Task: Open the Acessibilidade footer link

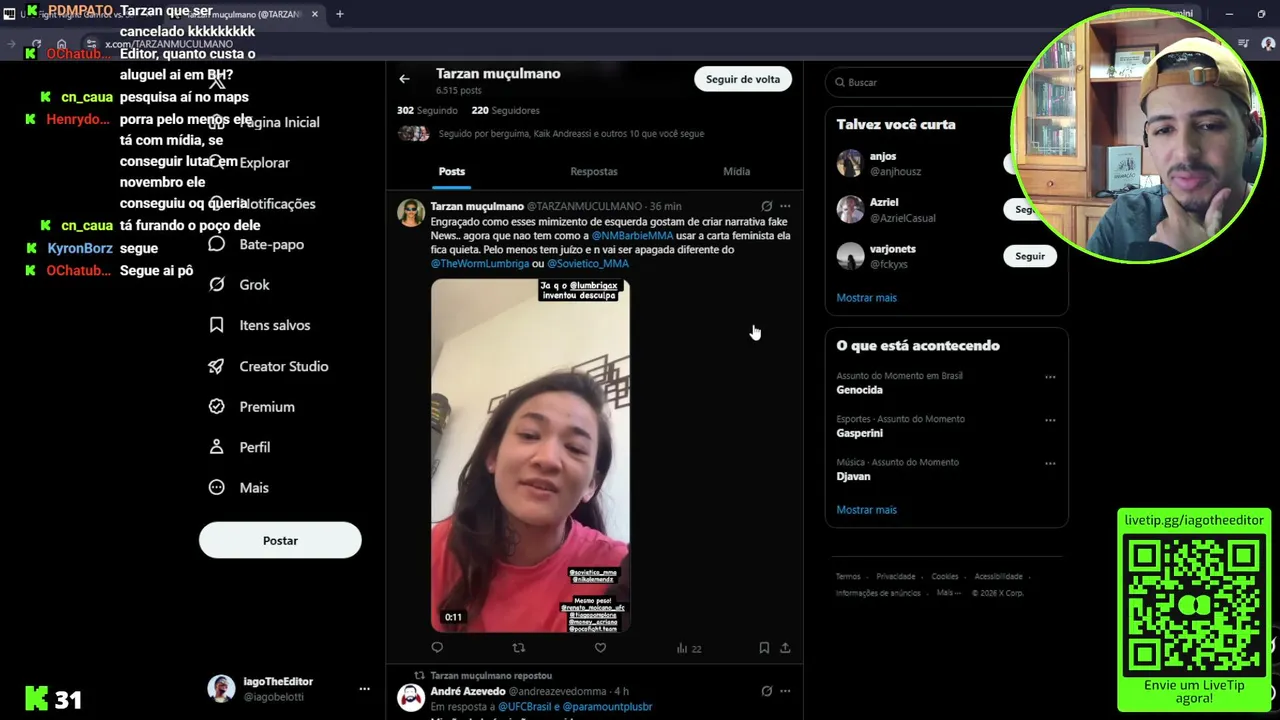Action: 998,577
